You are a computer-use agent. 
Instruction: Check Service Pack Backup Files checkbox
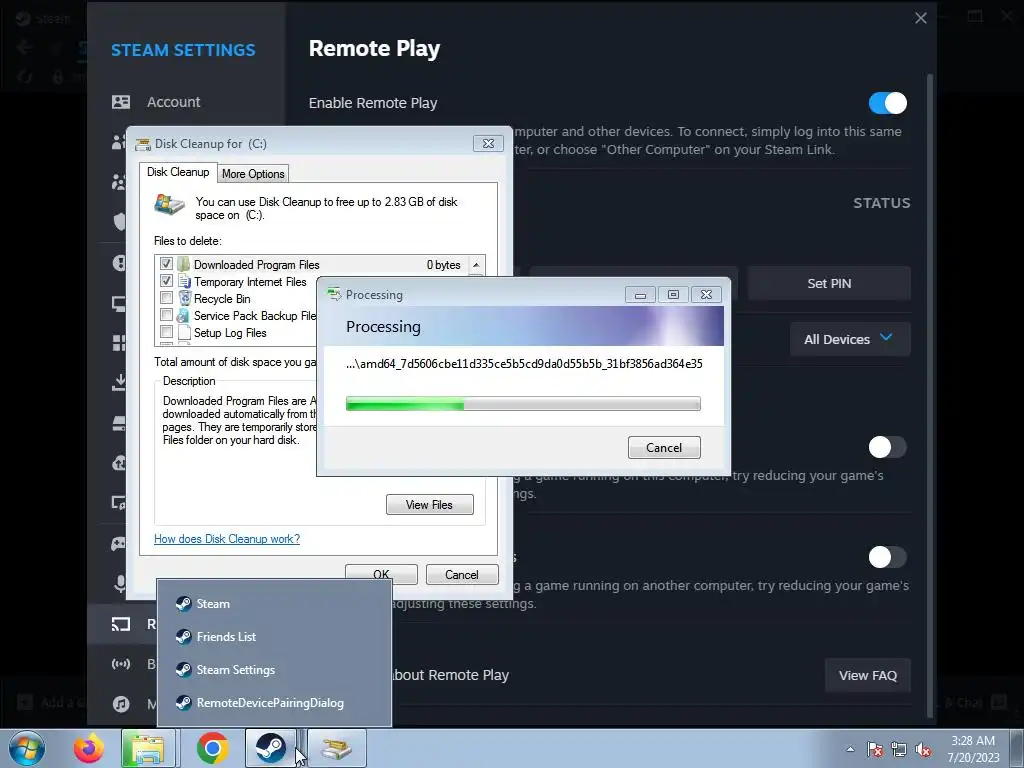tap(166, 315)
